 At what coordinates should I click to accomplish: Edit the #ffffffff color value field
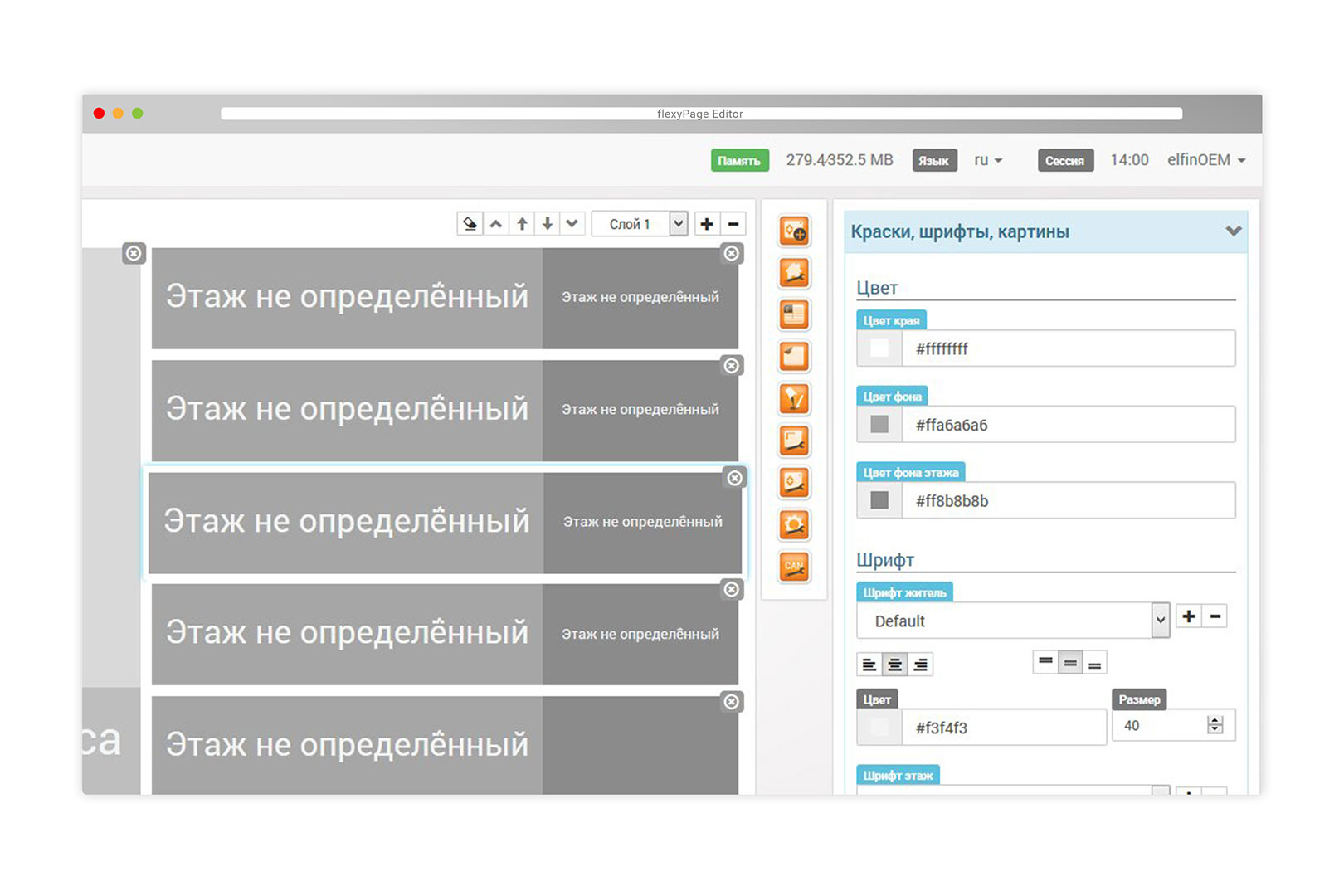tap(1069, 348)
